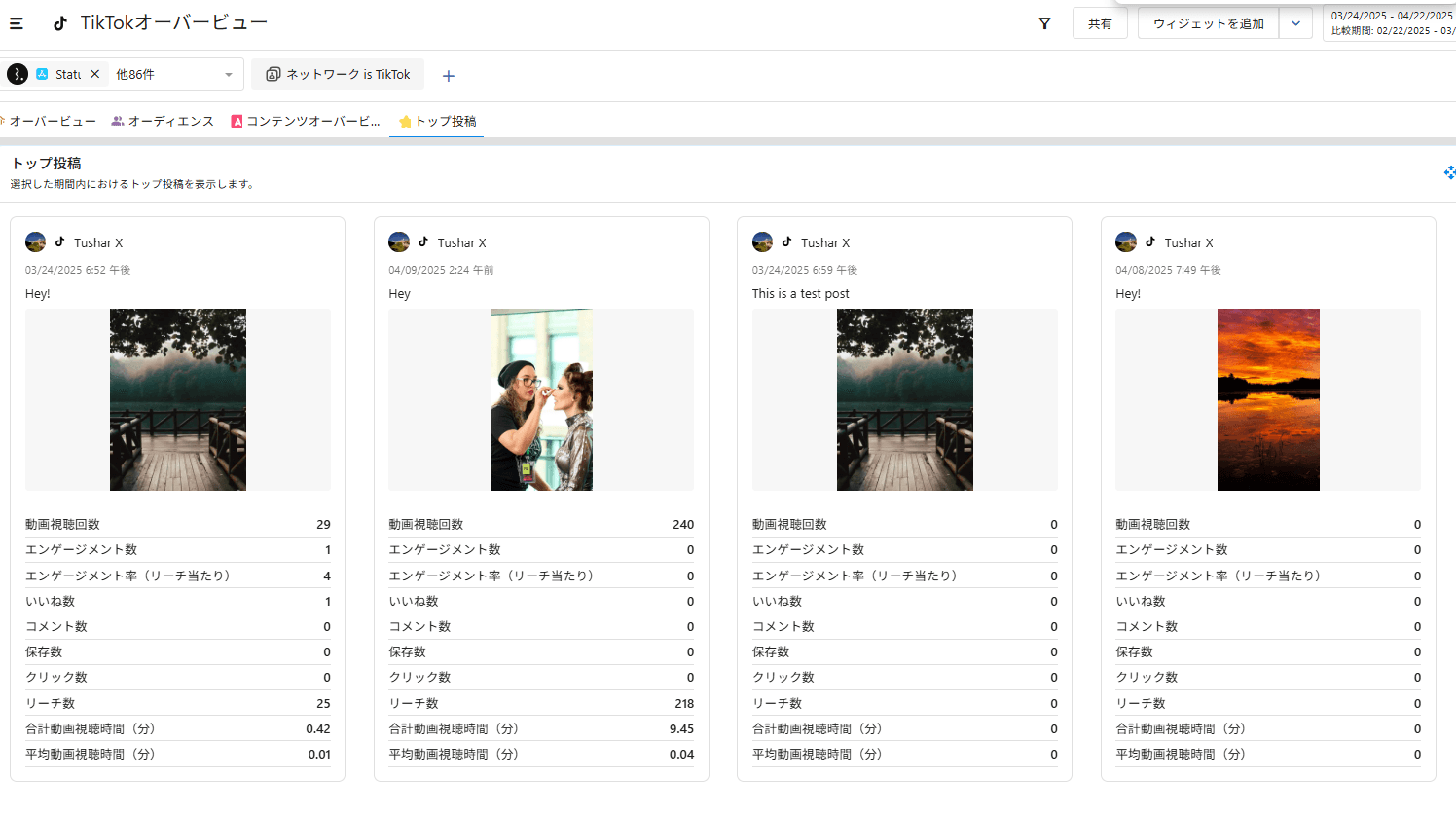Click the filter funnel icon

coord(1044,23)
